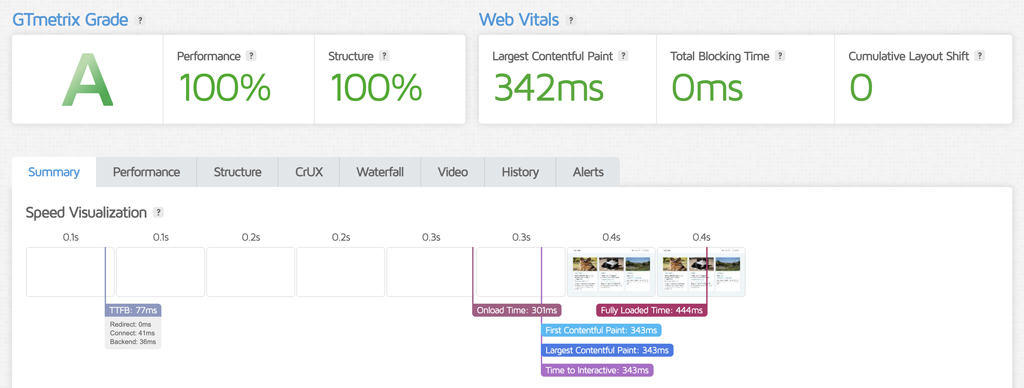The image size is (1024, 388).
Task: Click the 0ms Total Blocking Time value
Action: coord(707,87)
